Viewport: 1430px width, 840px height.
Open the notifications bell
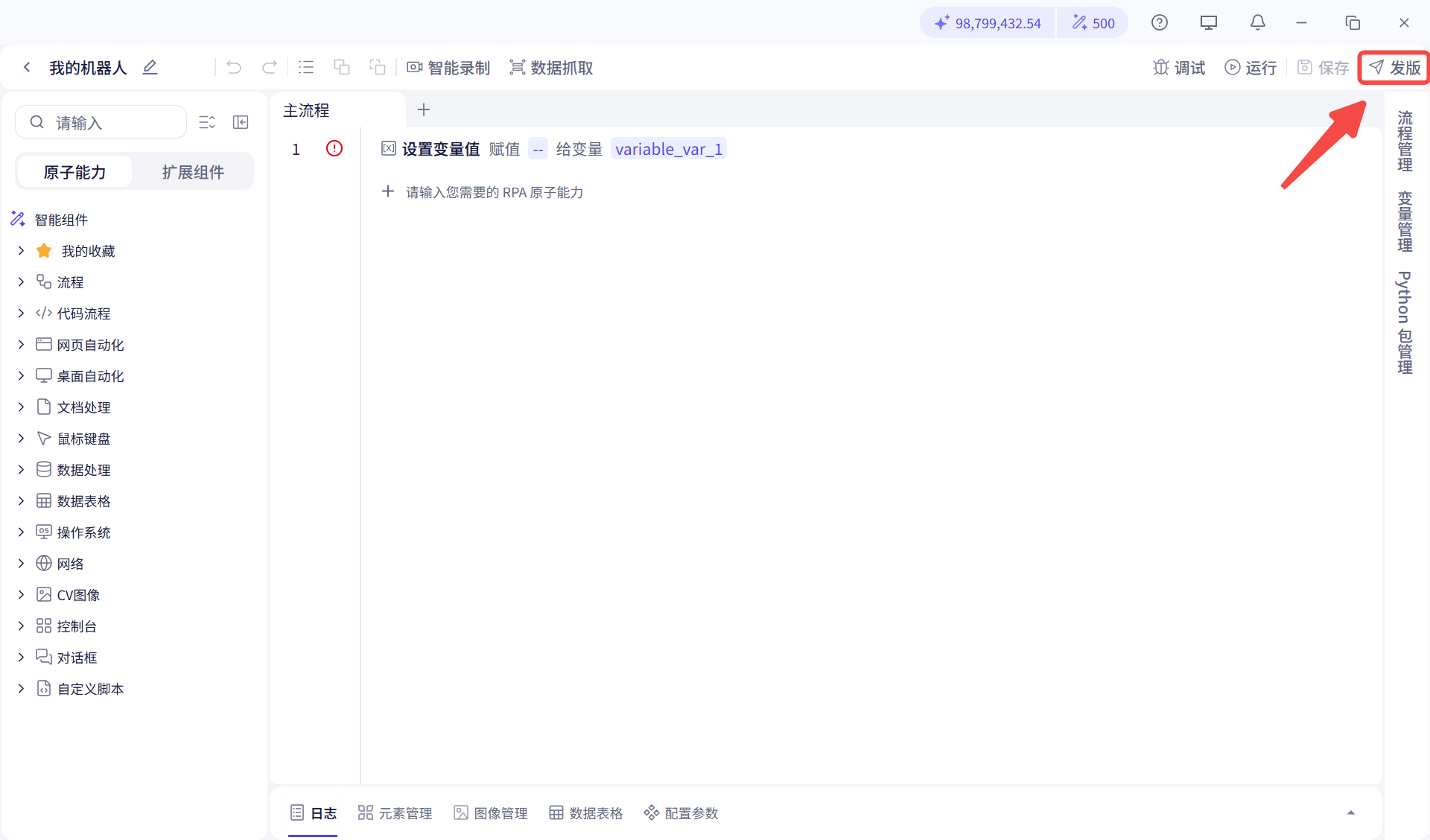coord(1258,23)
